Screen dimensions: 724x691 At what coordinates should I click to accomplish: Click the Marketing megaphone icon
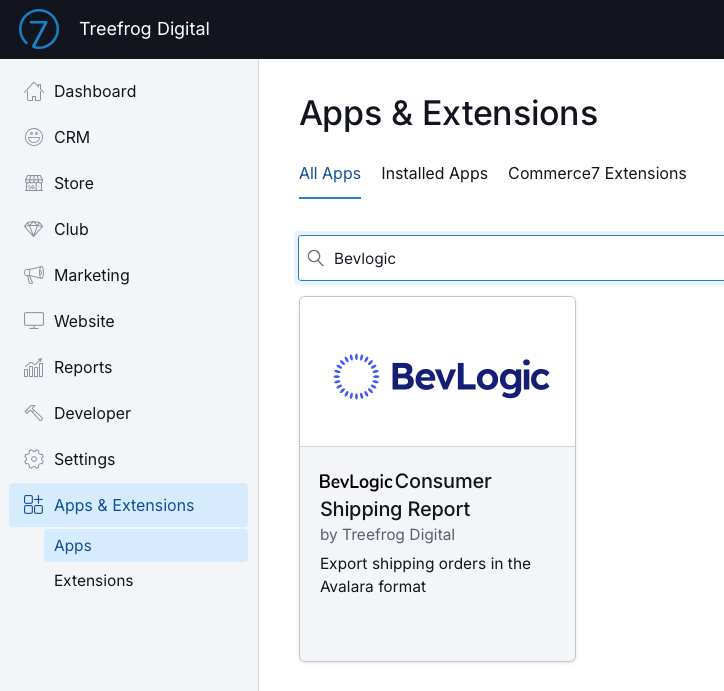tap(34, 275)
